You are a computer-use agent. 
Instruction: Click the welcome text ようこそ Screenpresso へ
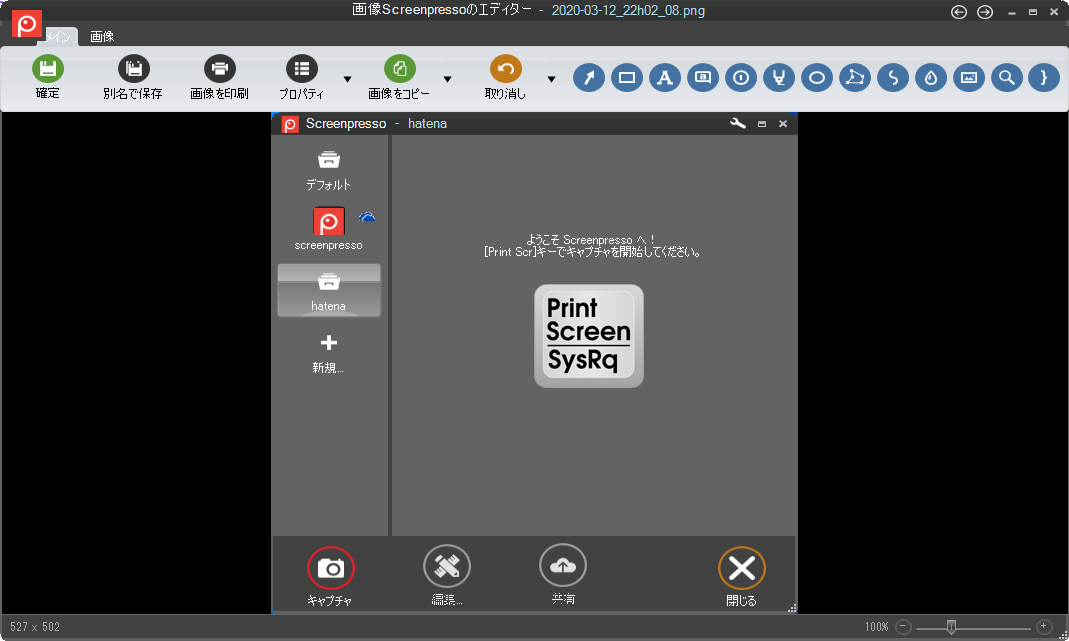coord(590,239)
